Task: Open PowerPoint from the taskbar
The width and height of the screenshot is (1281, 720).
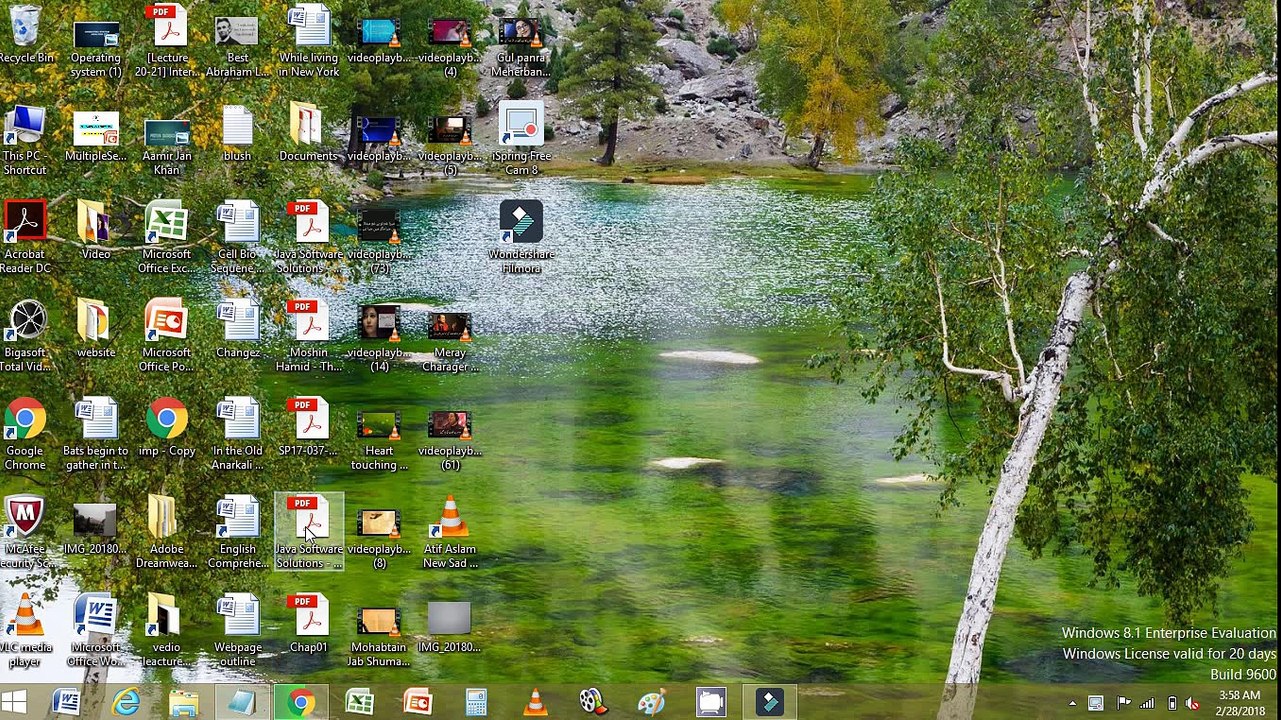Action: (417, 702)
